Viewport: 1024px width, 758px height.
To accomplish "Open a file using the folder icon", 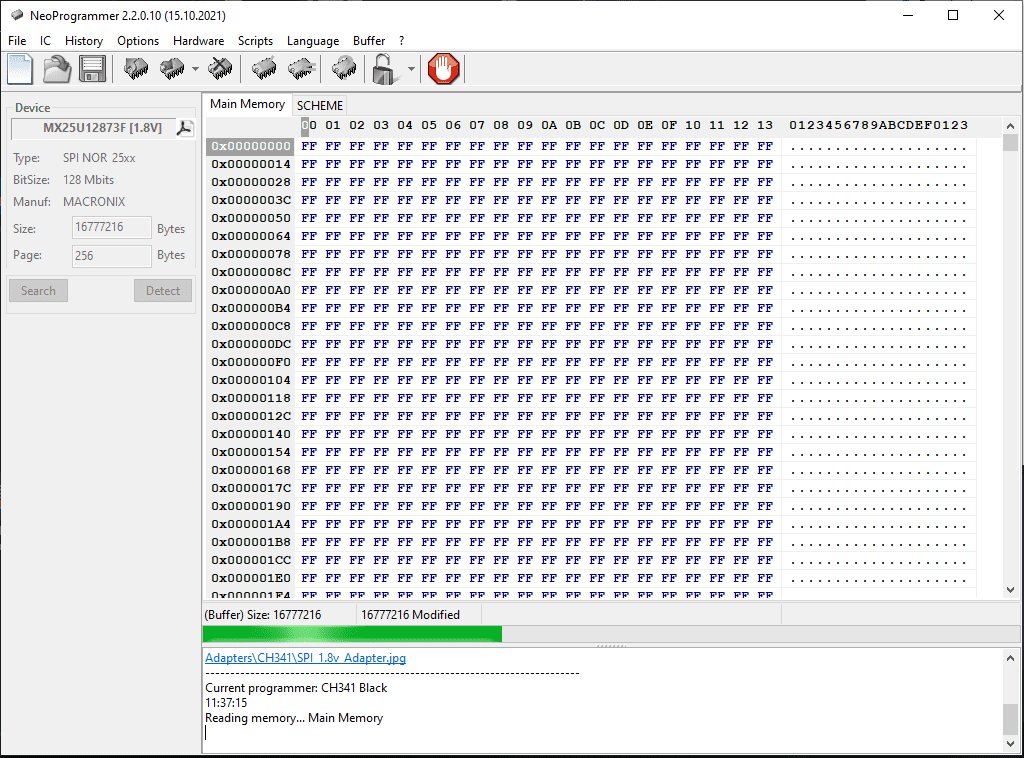I will pos(57,69).
